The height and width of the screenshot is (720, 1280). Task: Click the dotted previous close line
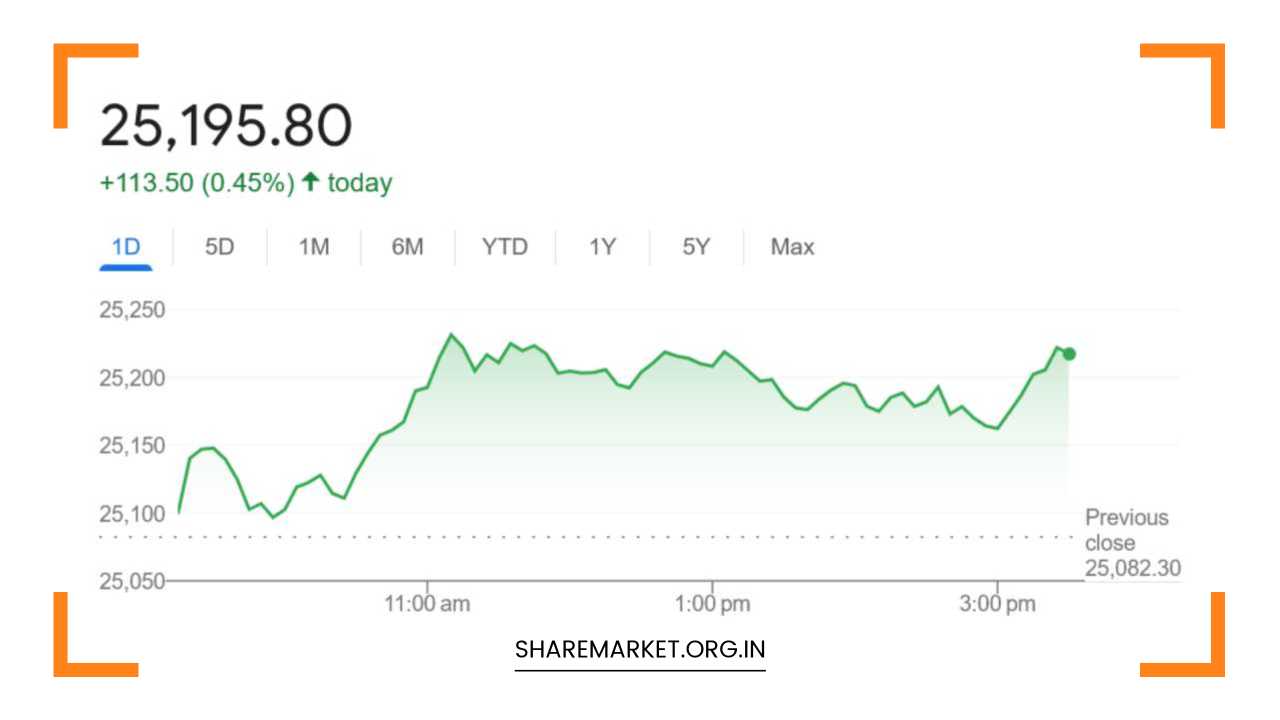pos(600,536)
